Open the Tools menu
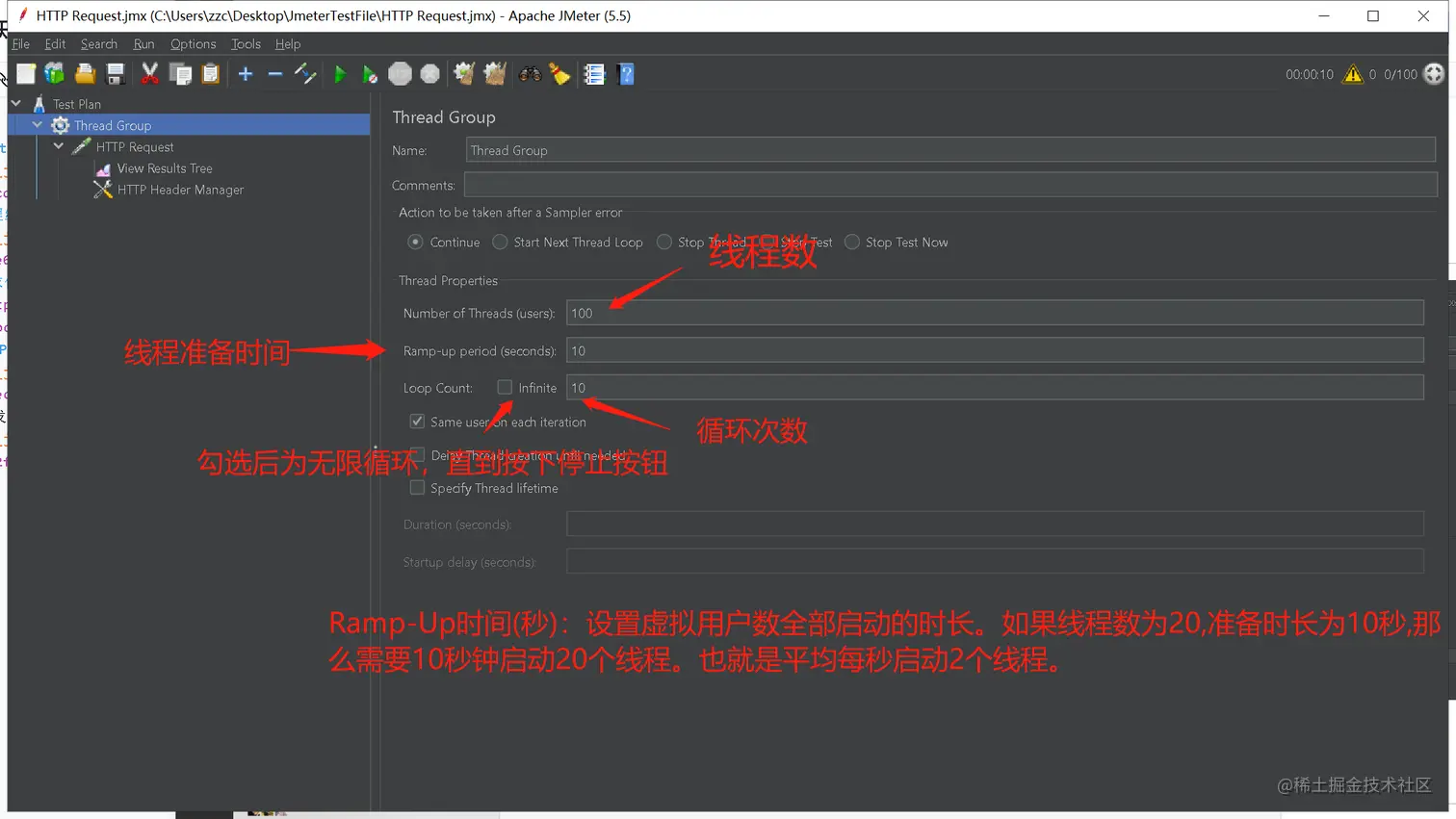This screenshot has width=1456, height=819. pos(246,44)
